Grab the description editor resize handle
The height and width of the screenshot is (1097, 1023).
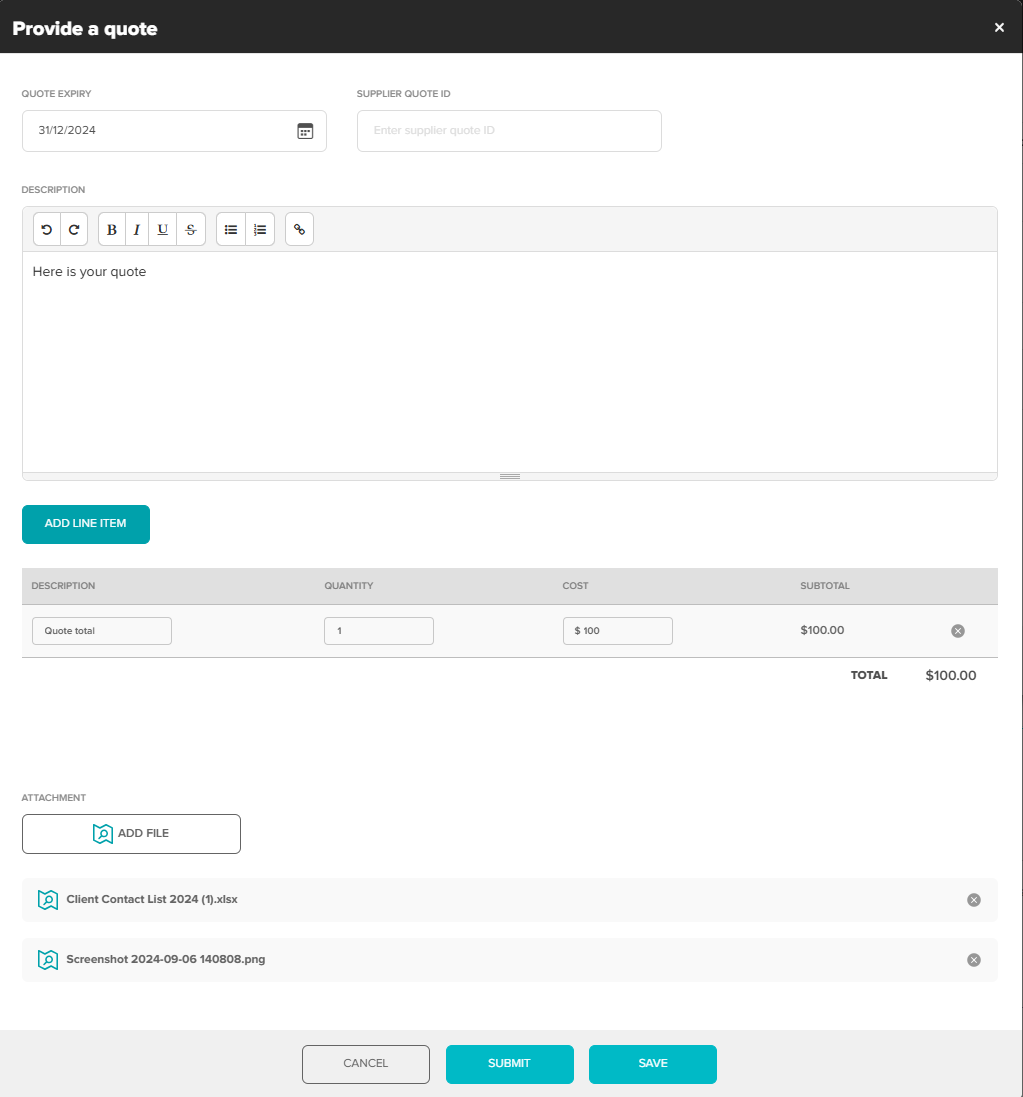(509, 476)
